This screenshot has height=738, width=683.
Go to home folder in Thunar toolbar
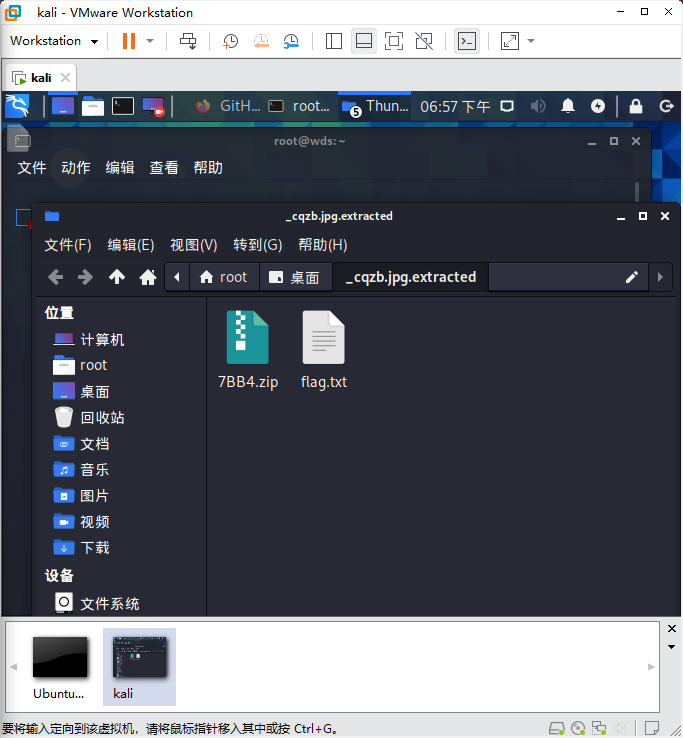pos(148,277)
